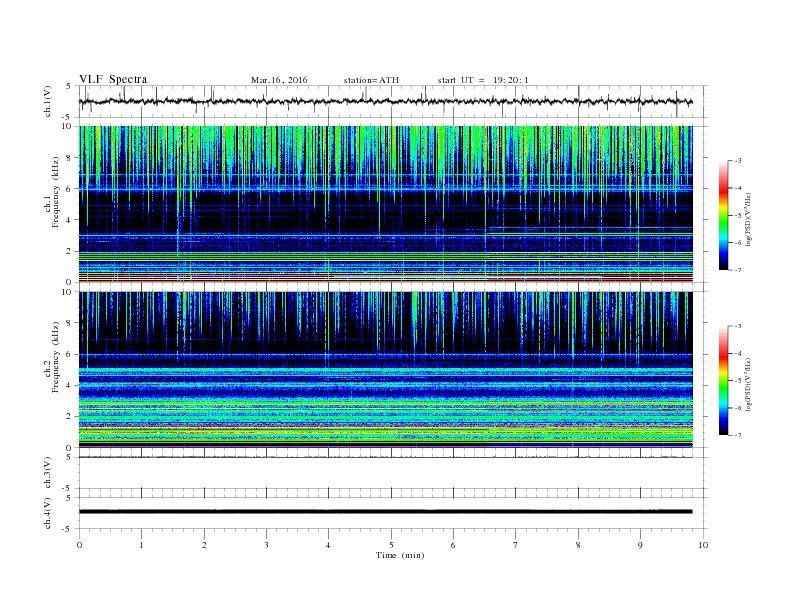Click time axis tick label '5'
This screenshot has width=792, height=612.
391,545
